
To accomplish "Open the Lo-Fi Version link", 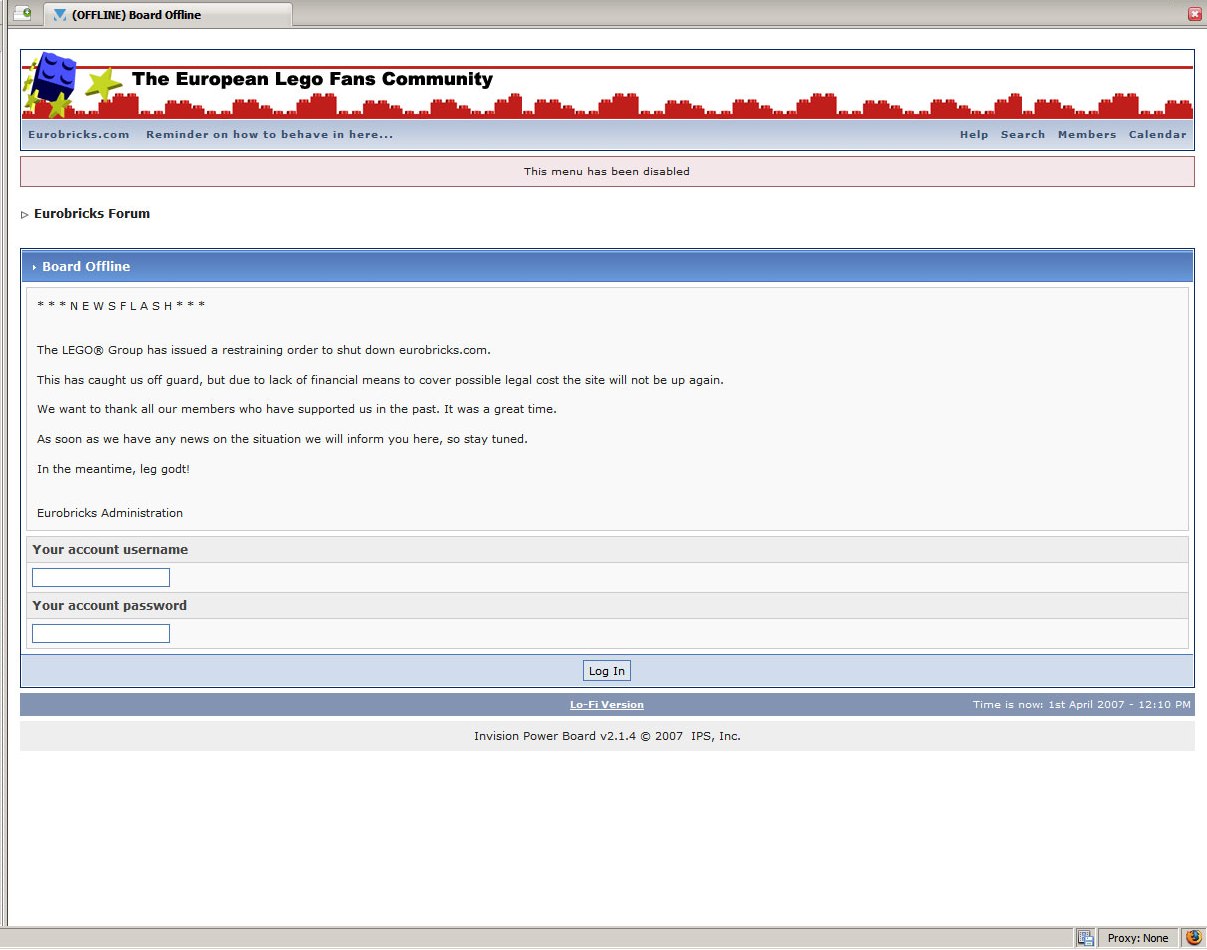I will pos(606,705).
